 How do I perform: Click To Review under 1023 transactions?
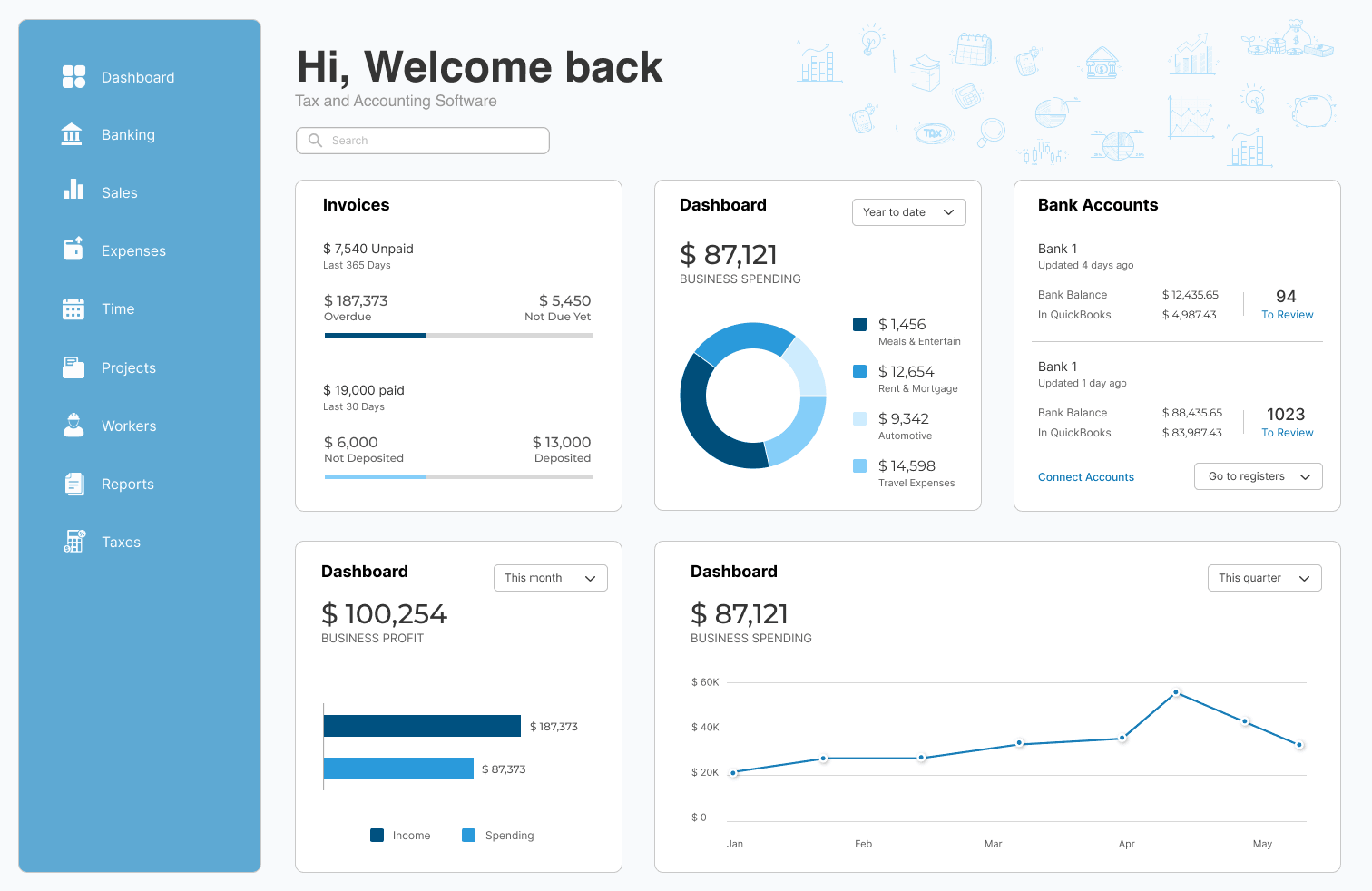tap(1287, 433)
